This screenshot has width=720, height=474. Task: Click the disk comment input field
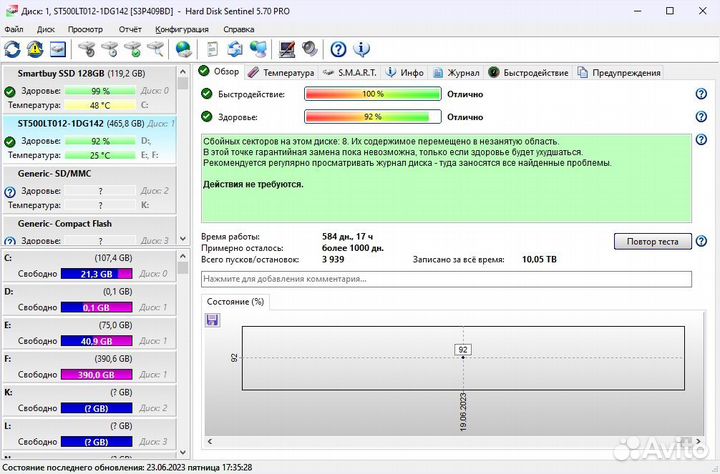click(x=446, y=279)
